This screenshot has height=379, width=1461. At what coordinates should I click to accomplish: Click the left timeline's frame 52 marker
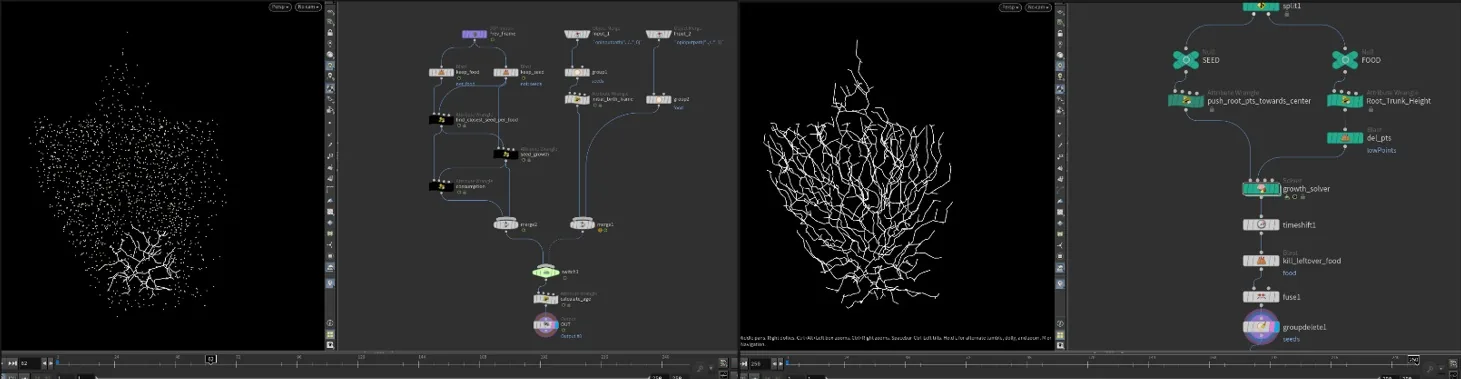pos(211,358)
